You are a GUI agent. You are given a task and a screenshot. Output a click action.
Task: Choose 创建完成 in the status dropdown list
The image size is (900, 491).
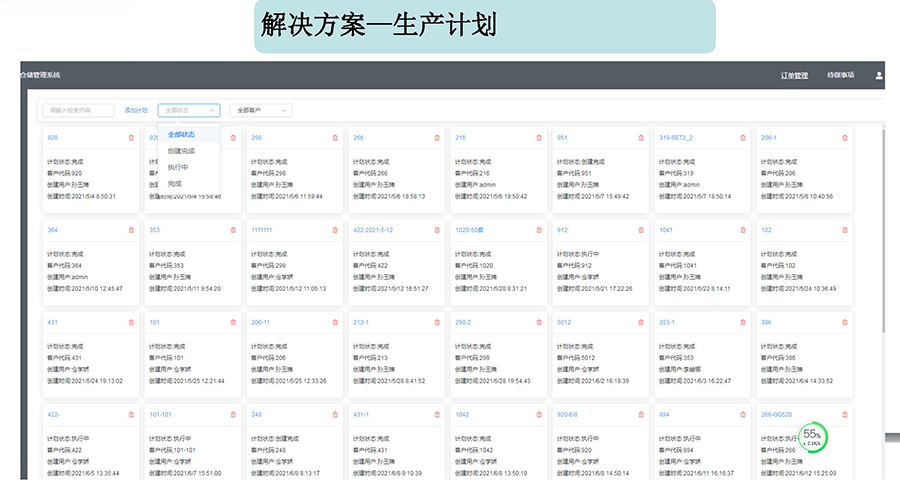[x=181, y=150]
